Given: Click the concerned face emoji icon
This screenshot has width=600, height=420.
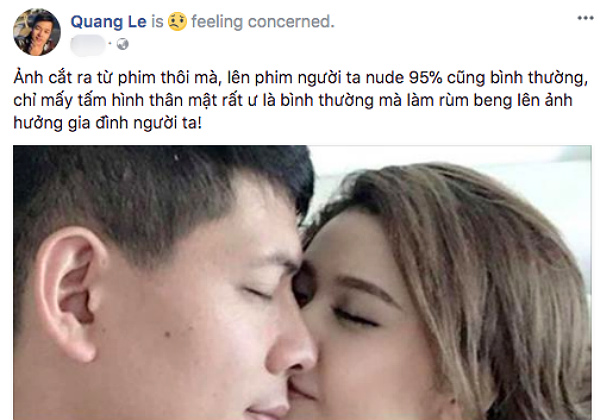Looking at the screenshot, I should coord(177,21).
